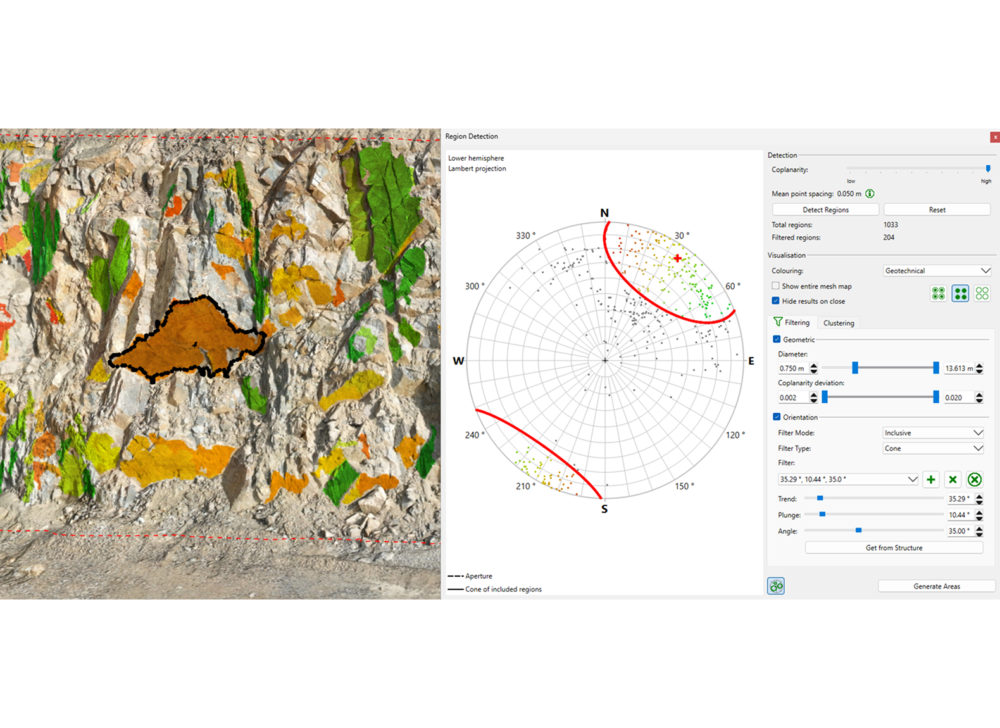This screenshot has height=728, width=1000.
Task: Click the Coplanarity slider handle
Action: [x=988, y=169]
